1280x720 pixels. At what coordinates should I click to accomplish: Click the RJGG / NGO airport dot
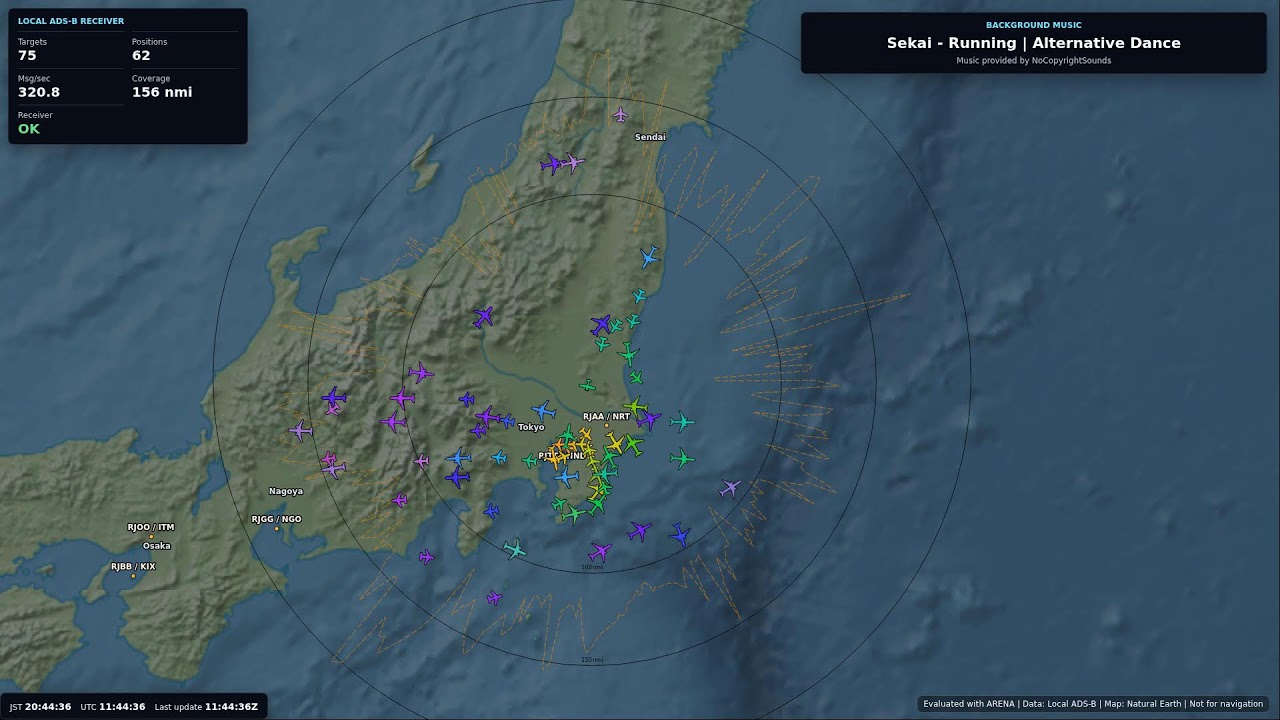tap(277, 529)
